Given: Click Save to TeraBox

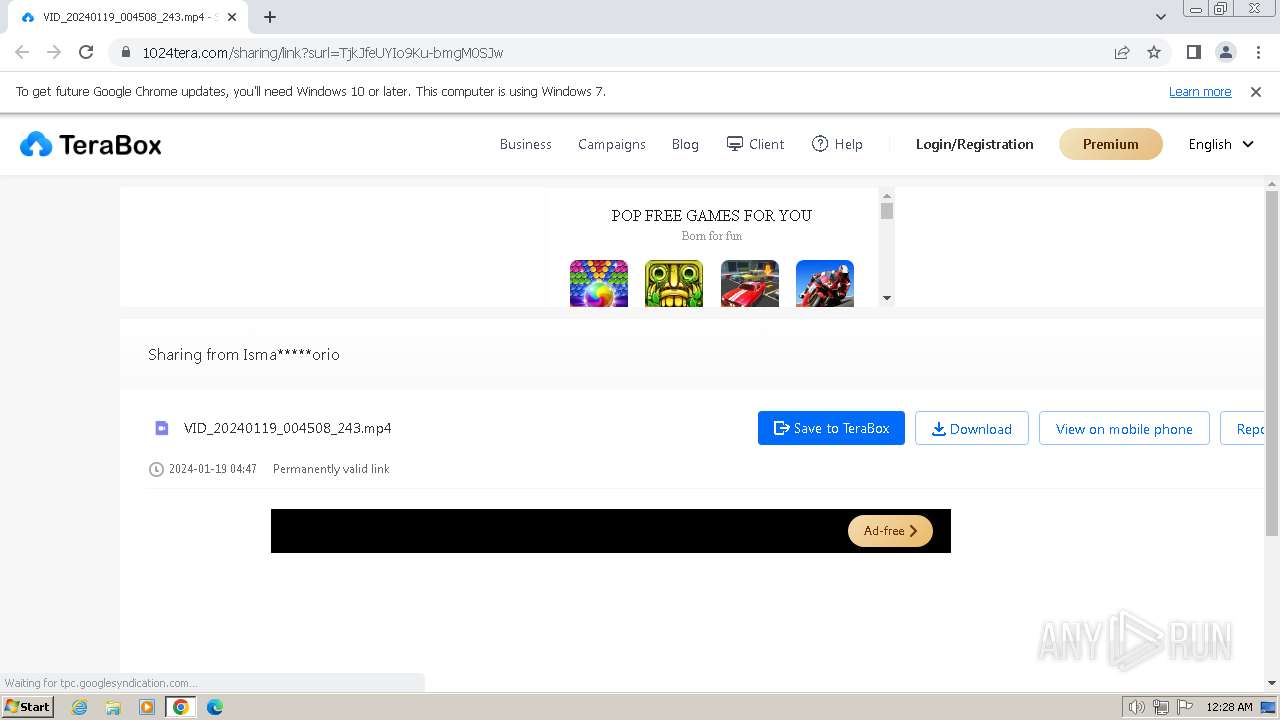Looking at the screenshot, I should point(831,428).
